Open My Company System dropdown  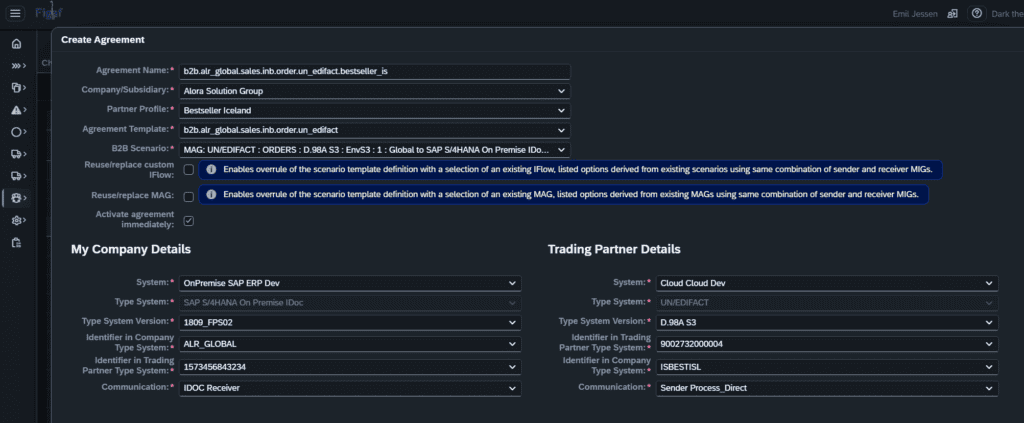coord(350,283)
